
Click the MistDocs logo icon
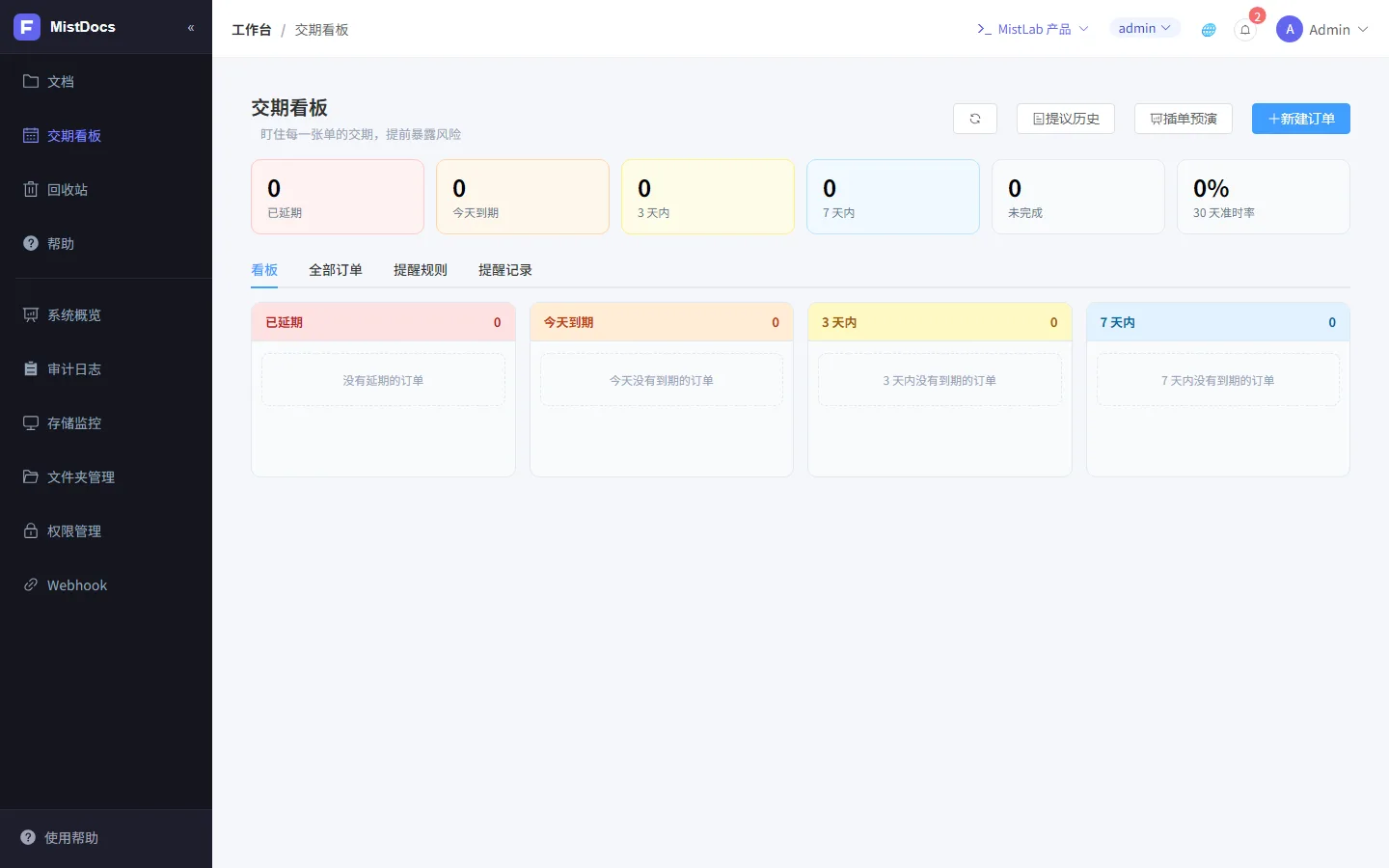coord(27,27)
